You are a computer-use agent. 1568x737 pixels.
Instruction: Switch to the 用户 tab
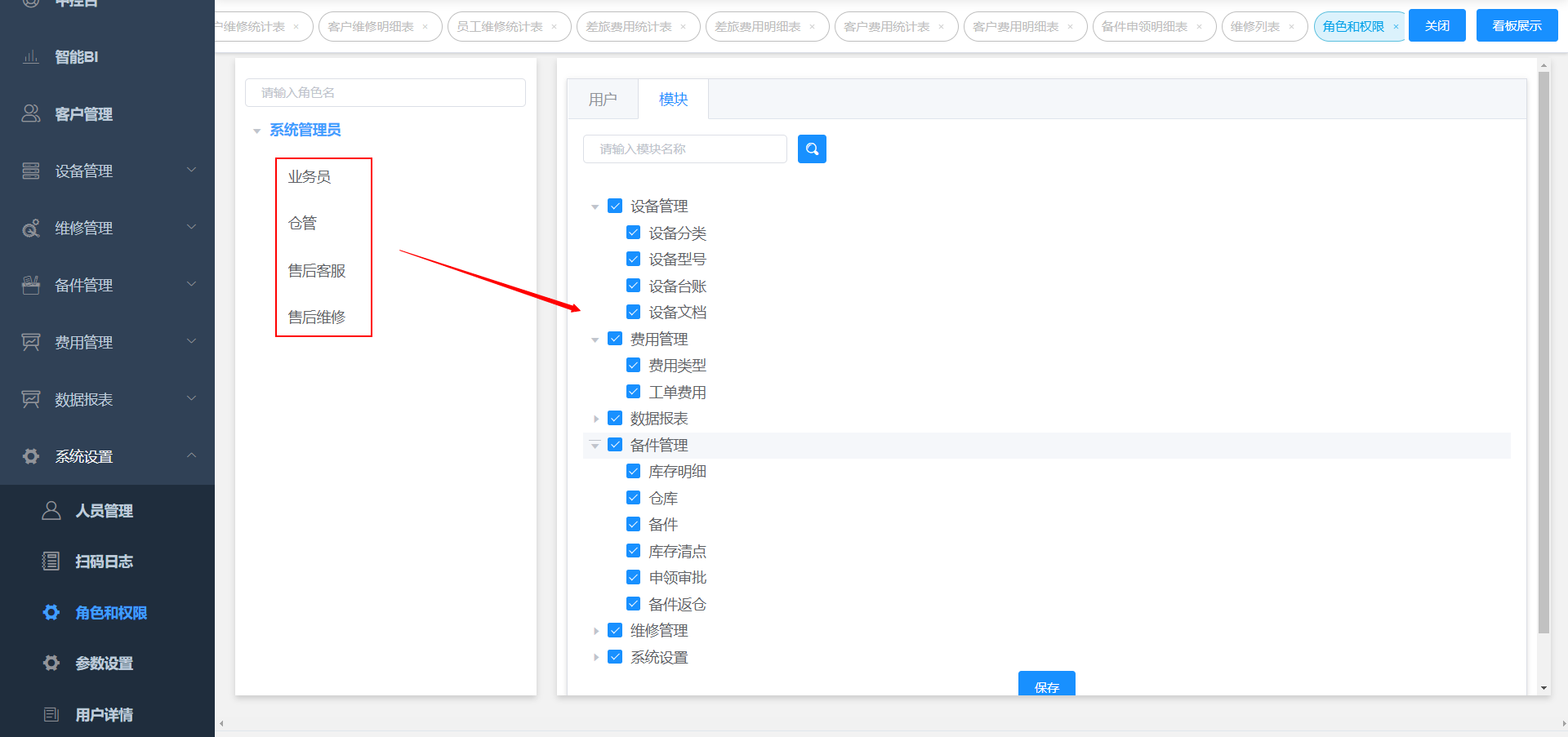[603, 100]
